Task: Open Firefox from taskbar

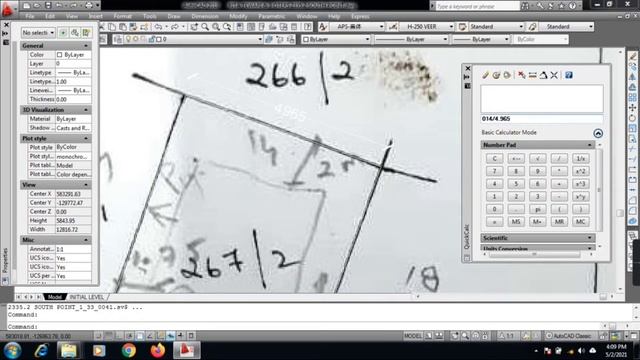Action: coord(158,351)
